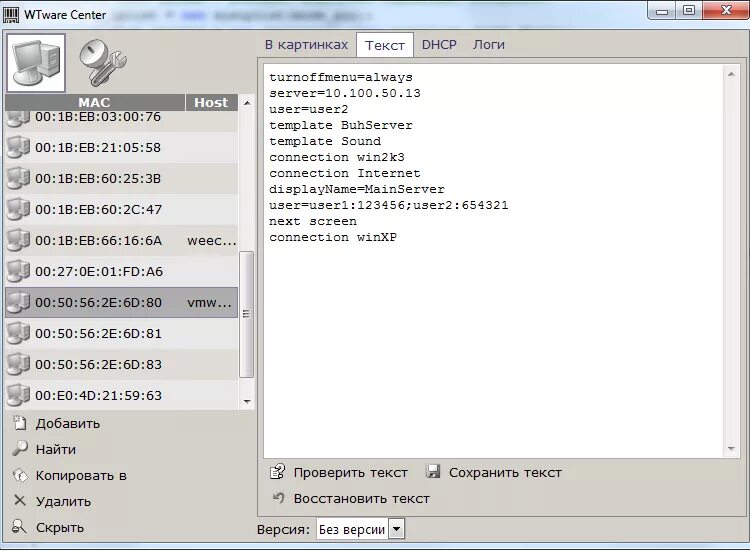The image size is (750, 551).
Task: Click host name vmw... in list
Action: 210,303
